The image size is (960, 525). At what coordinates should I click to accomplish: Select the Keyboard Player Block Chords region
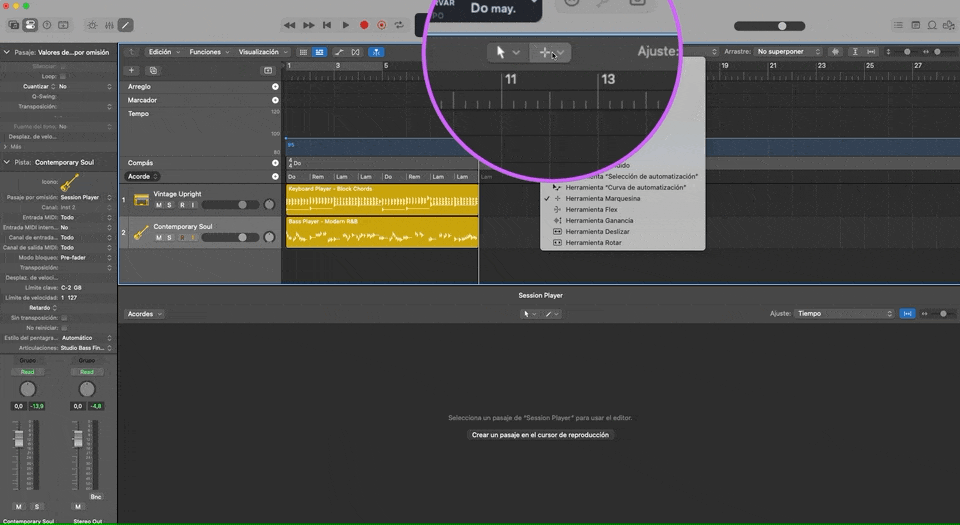(x=382, y=199)
